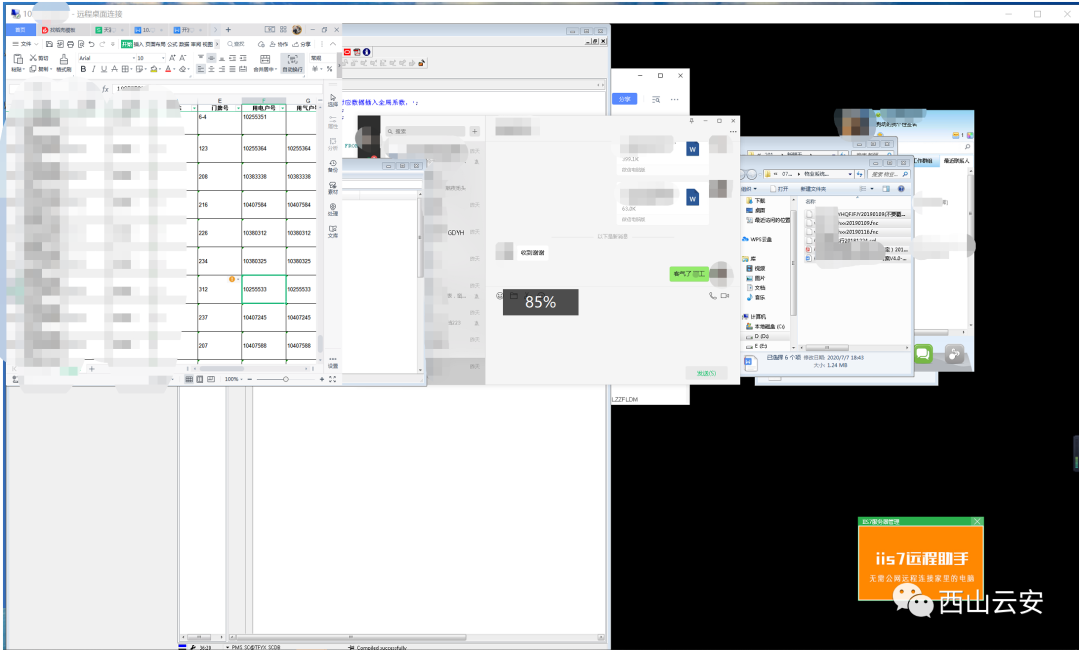Toggle underline formatting in WPS ribbon
Viewport: 1080px width, 650px height.
(x=104, y=69)
